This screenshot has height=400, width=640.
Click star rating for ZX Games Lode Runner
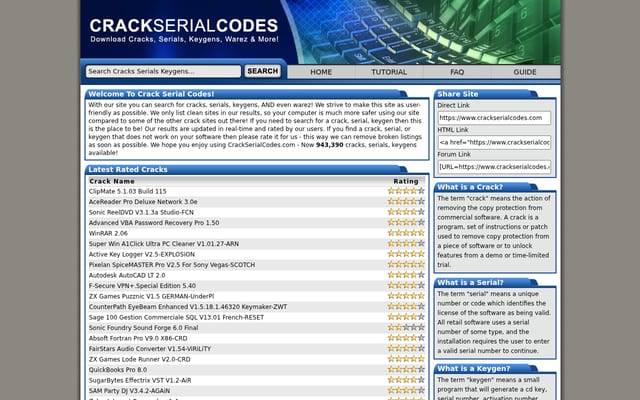[x=406, y=359]
